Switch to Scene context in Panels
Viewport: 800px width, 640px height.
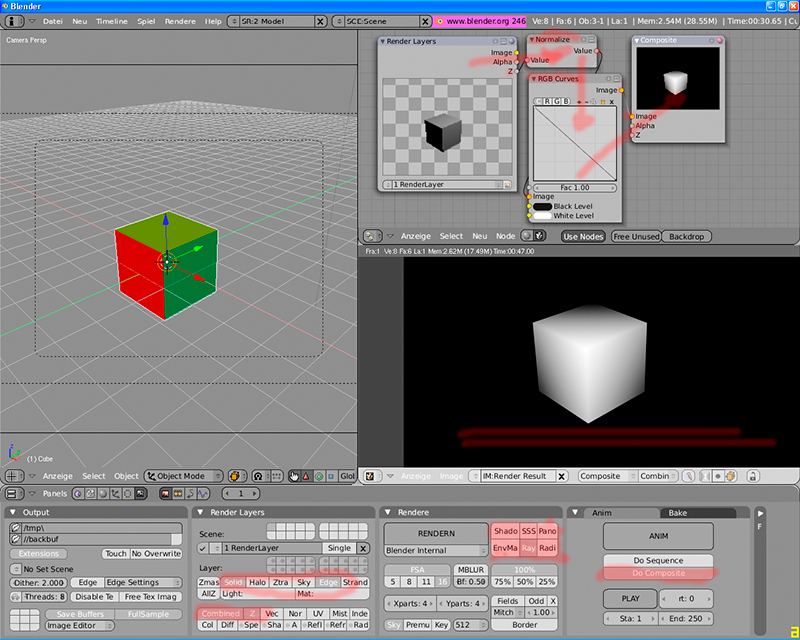[140, 494]
